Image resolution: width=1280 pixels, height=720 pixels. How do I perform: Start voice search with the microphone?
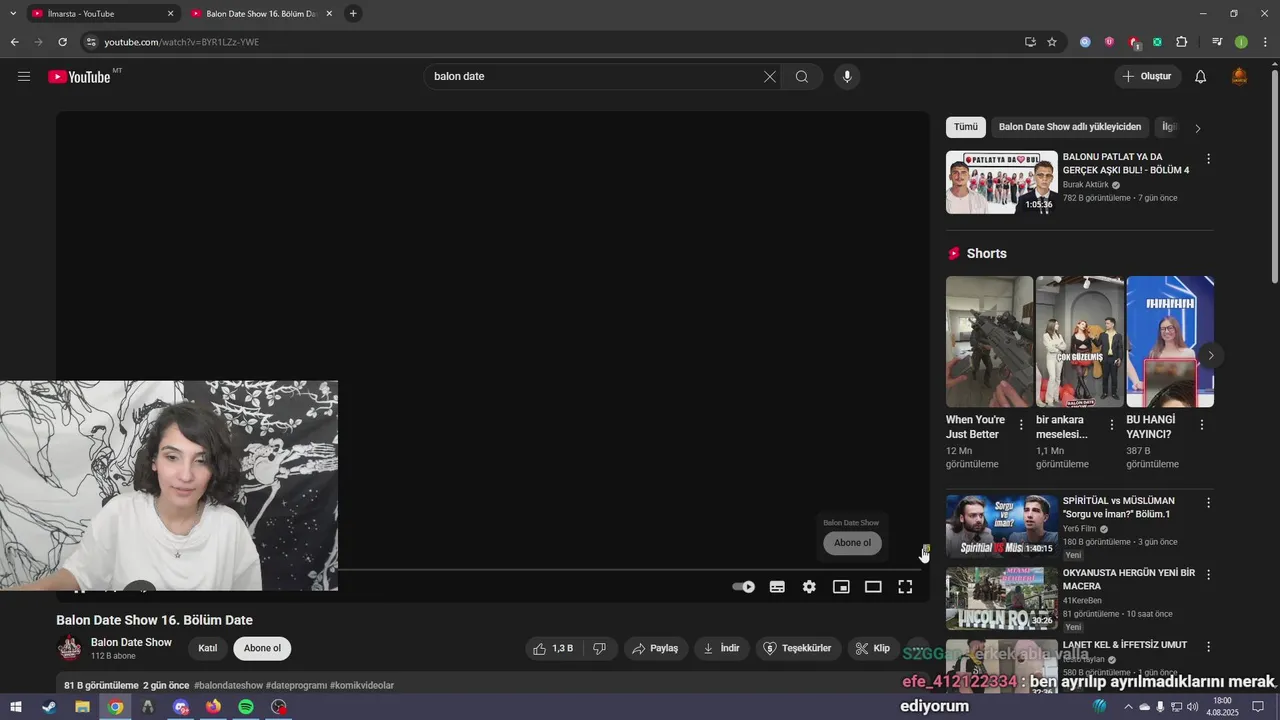click(847, 77)
